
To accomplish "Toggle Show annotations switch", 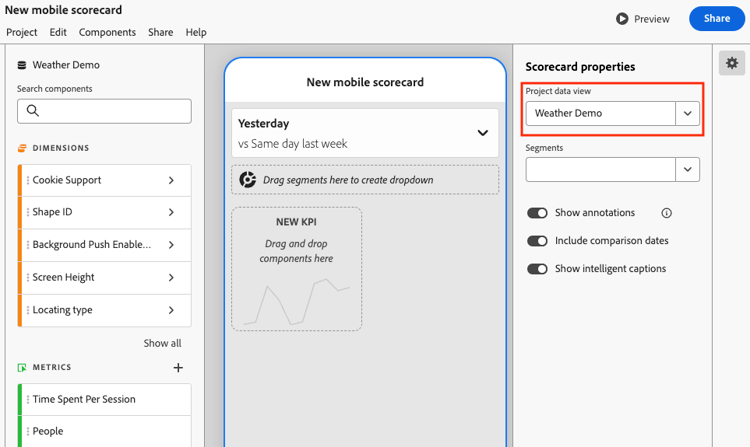I will pyautogui.click(x=537, y=213).
